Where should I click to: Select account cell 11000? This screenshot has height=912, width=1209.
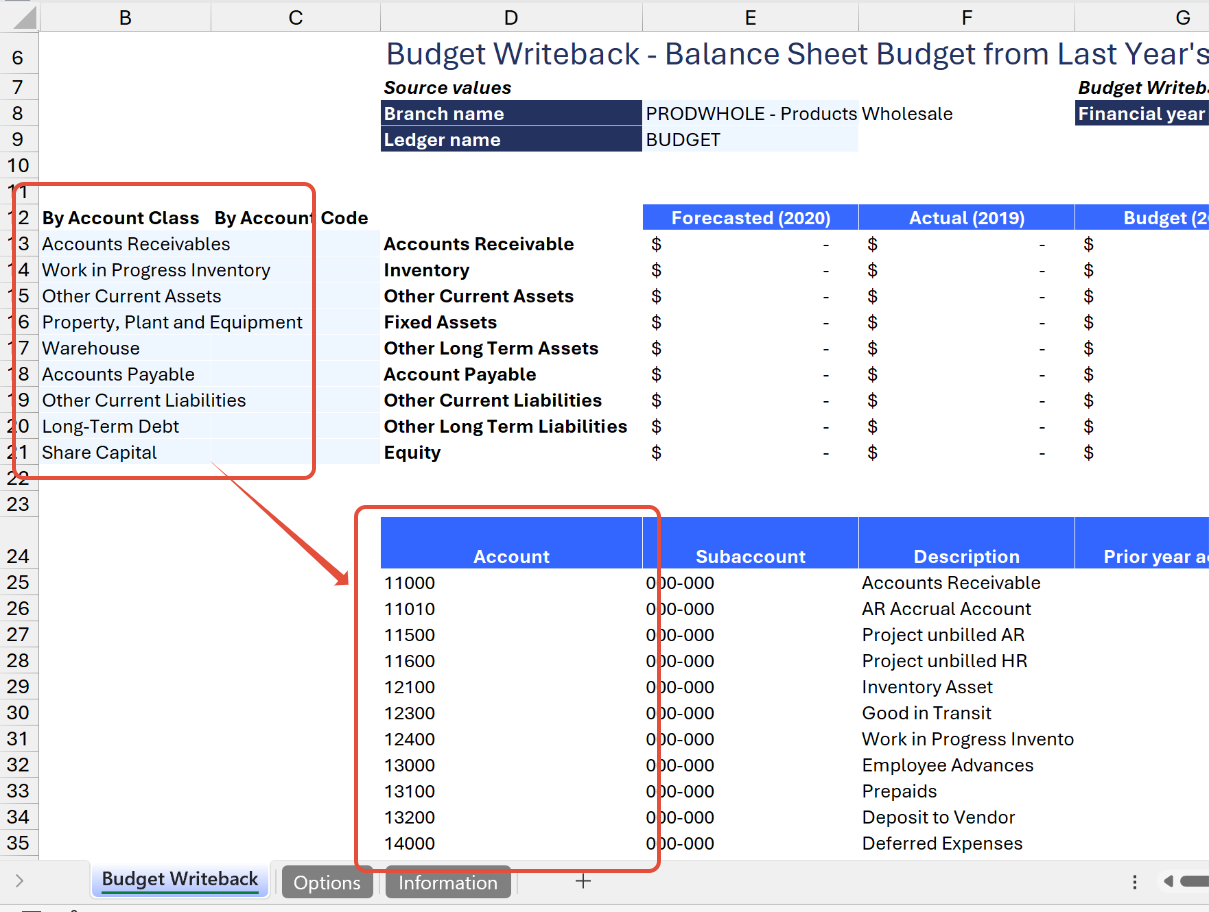point(511,583)
